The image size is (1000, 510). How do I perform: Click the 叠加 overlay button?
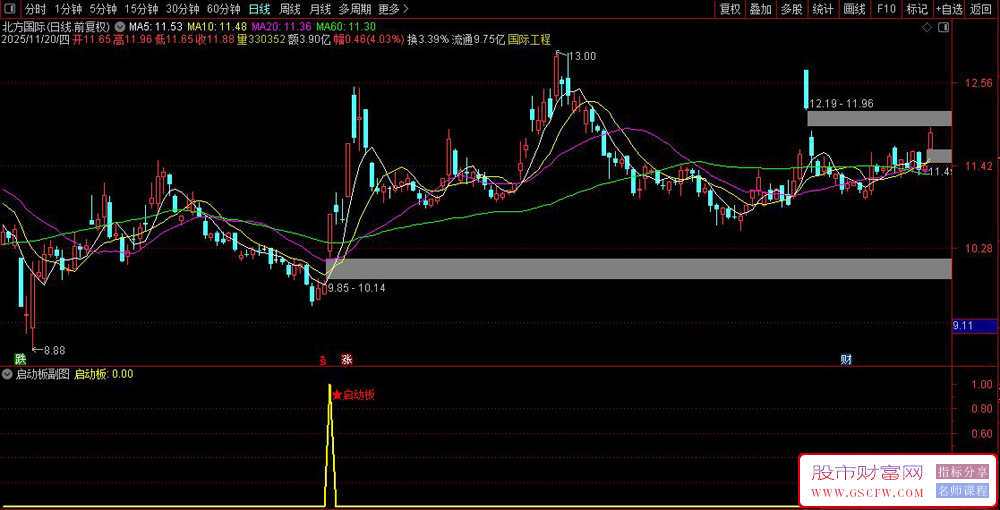click(x=760, y=9)
